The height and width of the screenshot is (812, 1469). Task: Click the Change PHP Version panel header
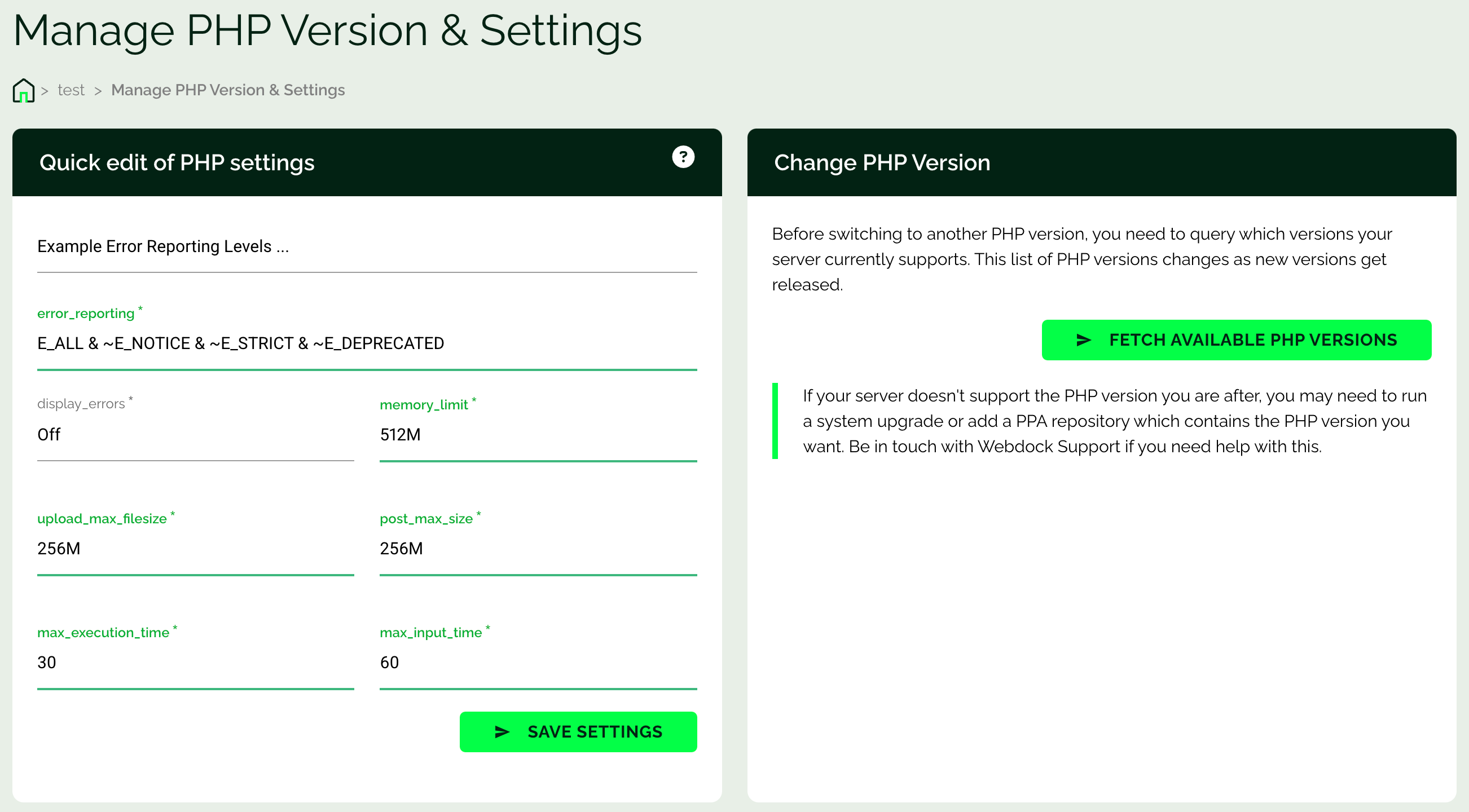tap(881, 163)
